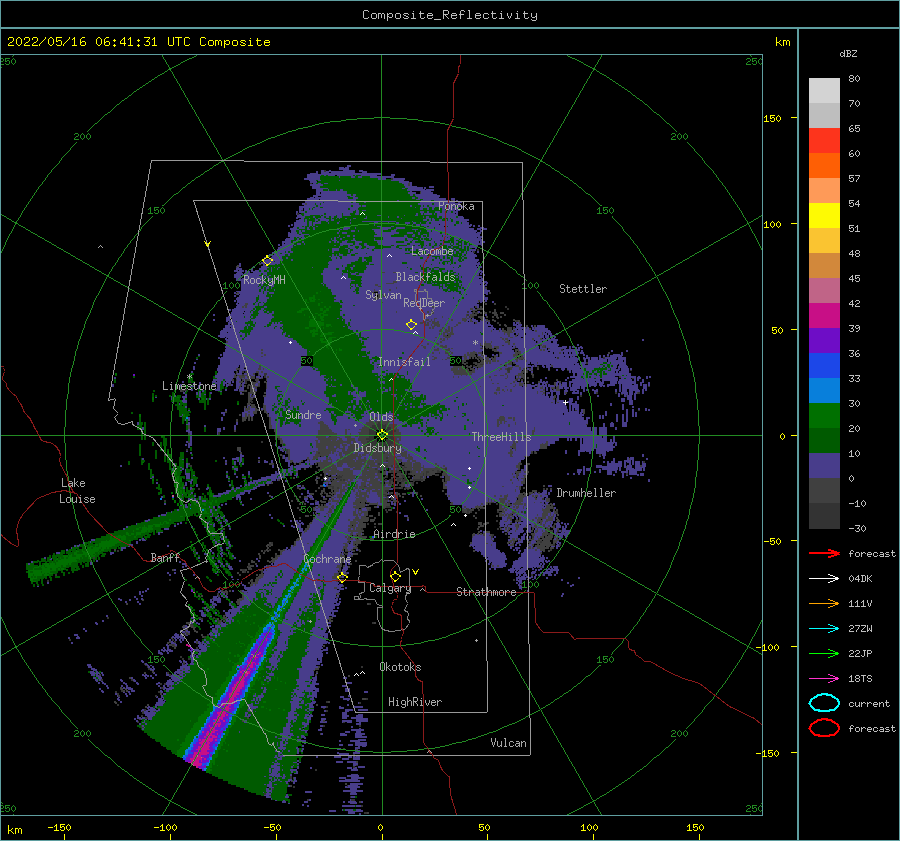Click the dBZ legend heading
Screen dimensions: 900x841
tap(848, 54)
